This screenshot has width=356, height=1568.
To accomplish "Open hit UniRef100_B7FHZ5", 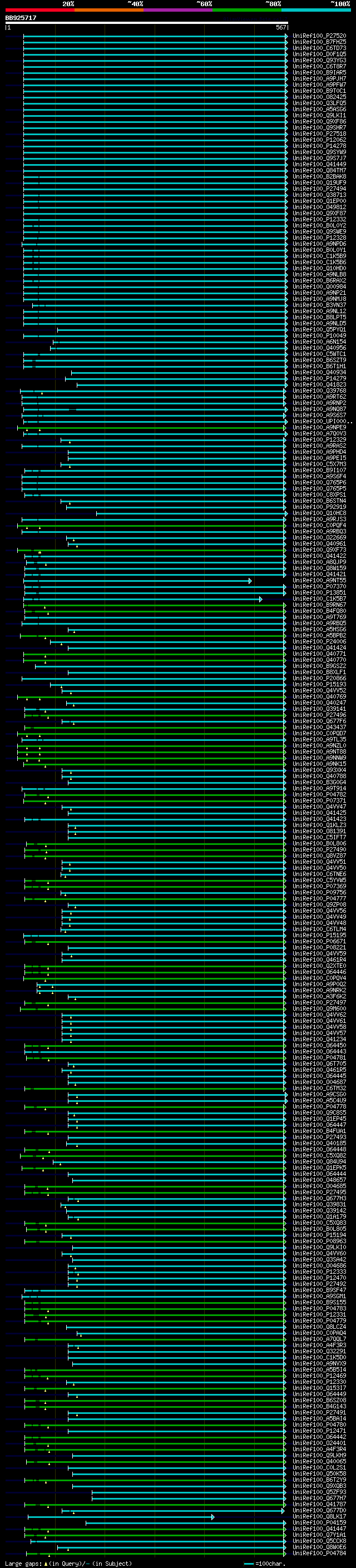I will click(x=319, y=42).
